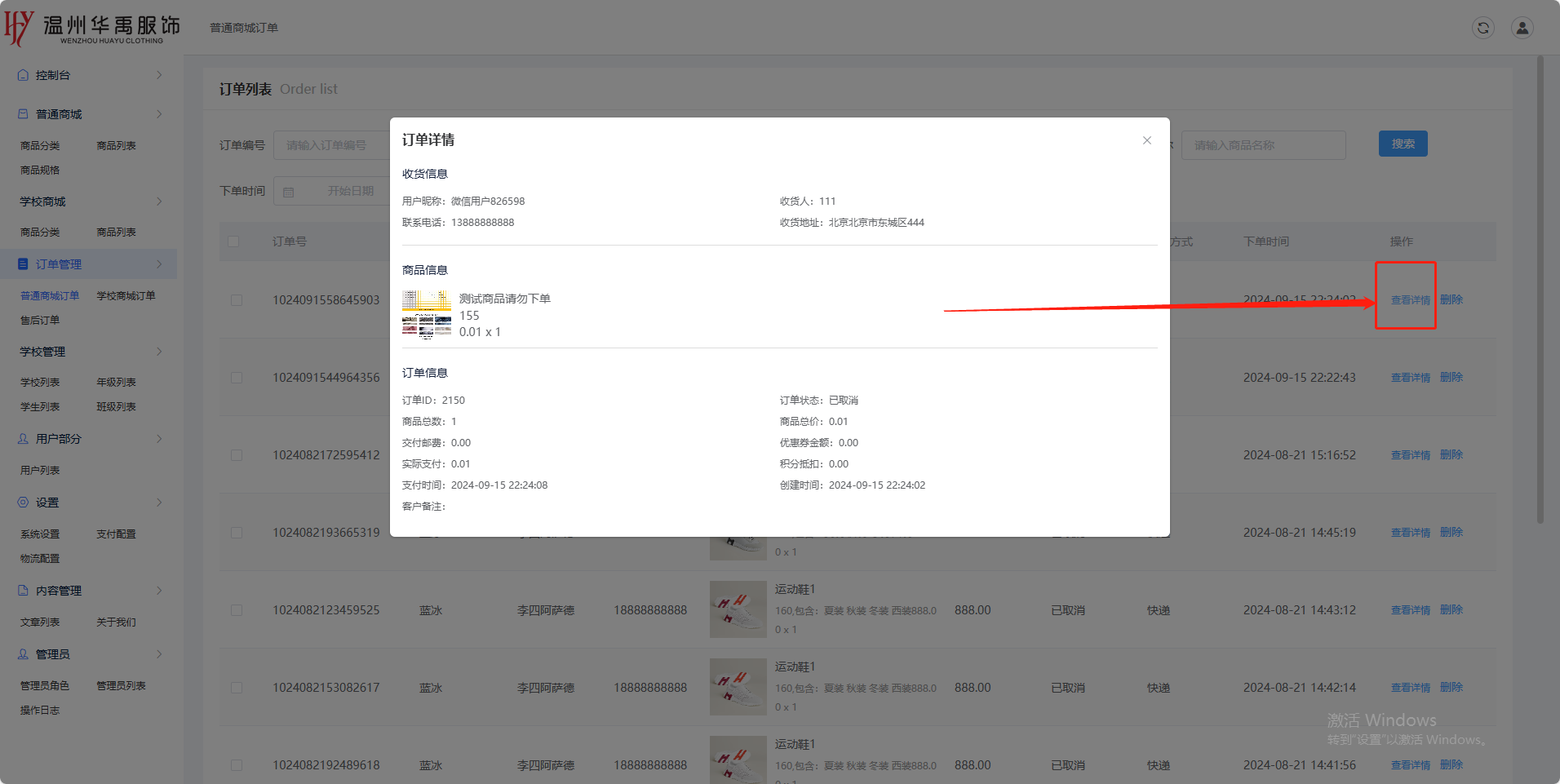Click the 设置 gear icon

tap(23, 503)
